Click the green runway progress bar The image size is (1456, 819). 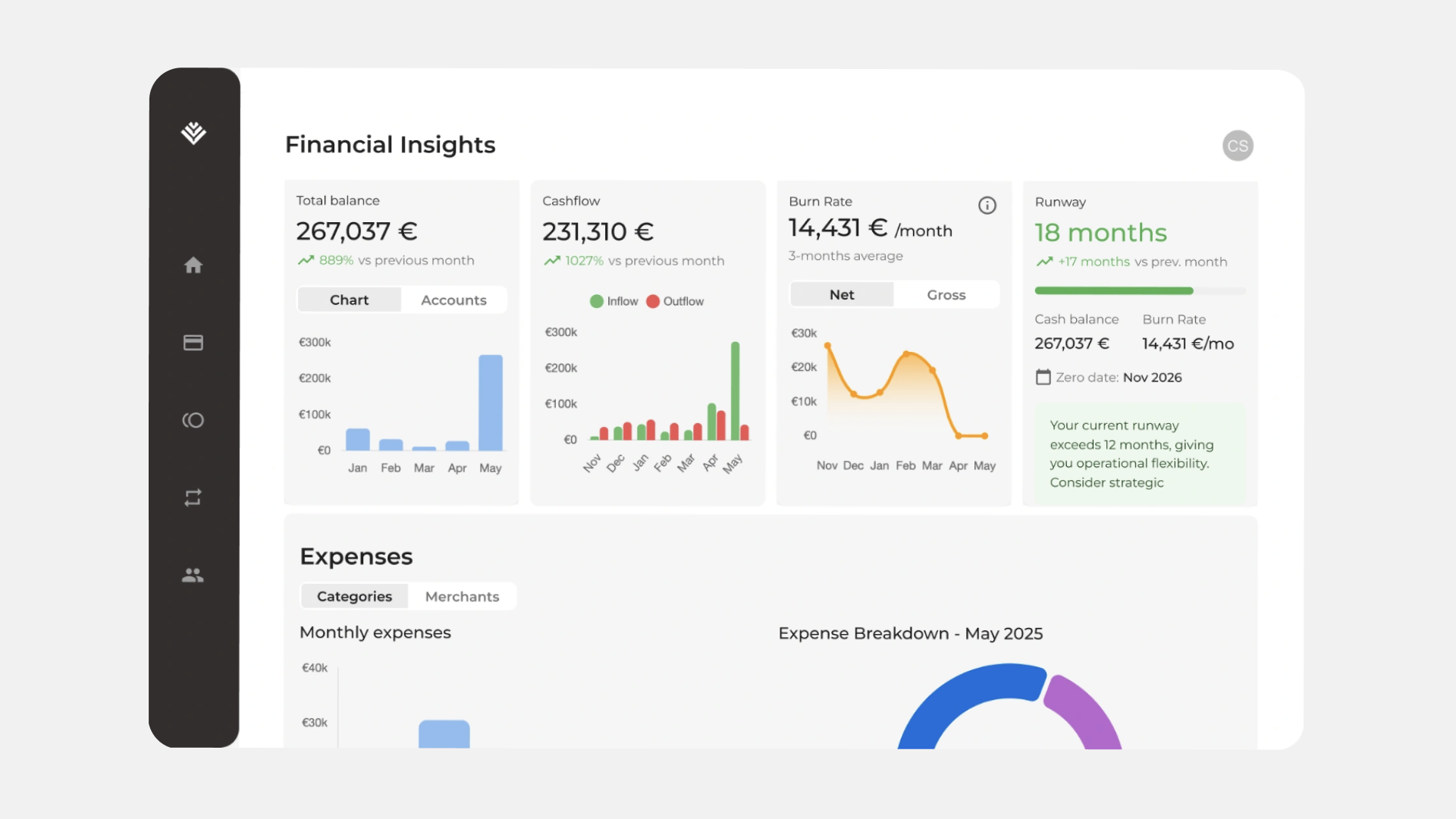pyautogui.click(x=1113, y=291)
